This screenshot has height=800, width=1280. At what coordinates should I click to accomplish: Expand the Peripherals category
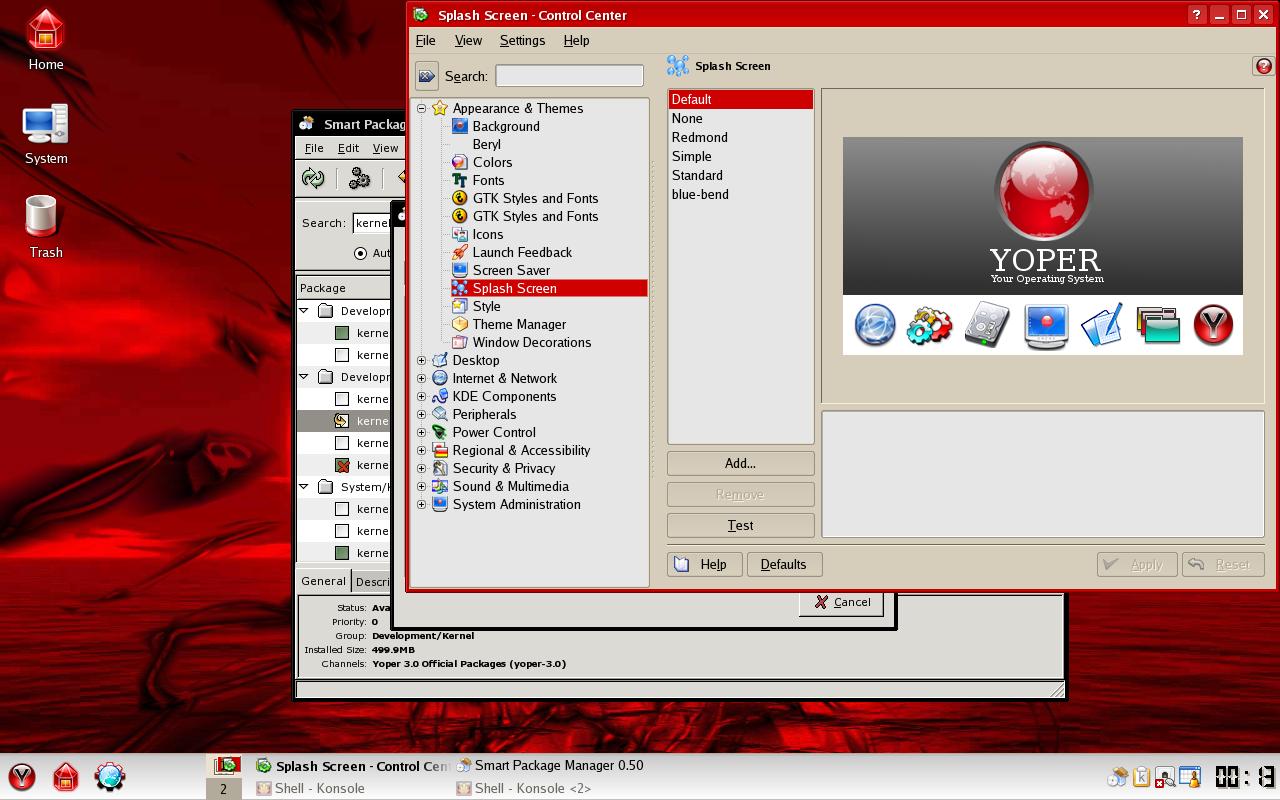click(x=422, y=414)
